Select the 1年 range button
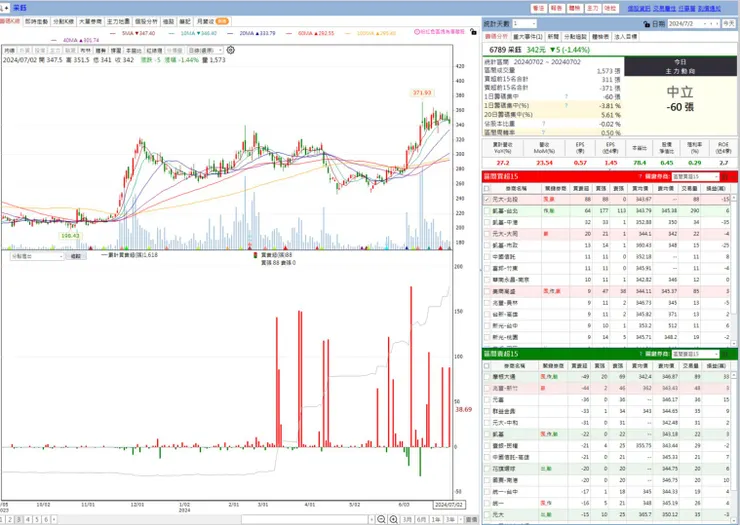The width and height of the screenshot is (740, 525). click(436, 519)
